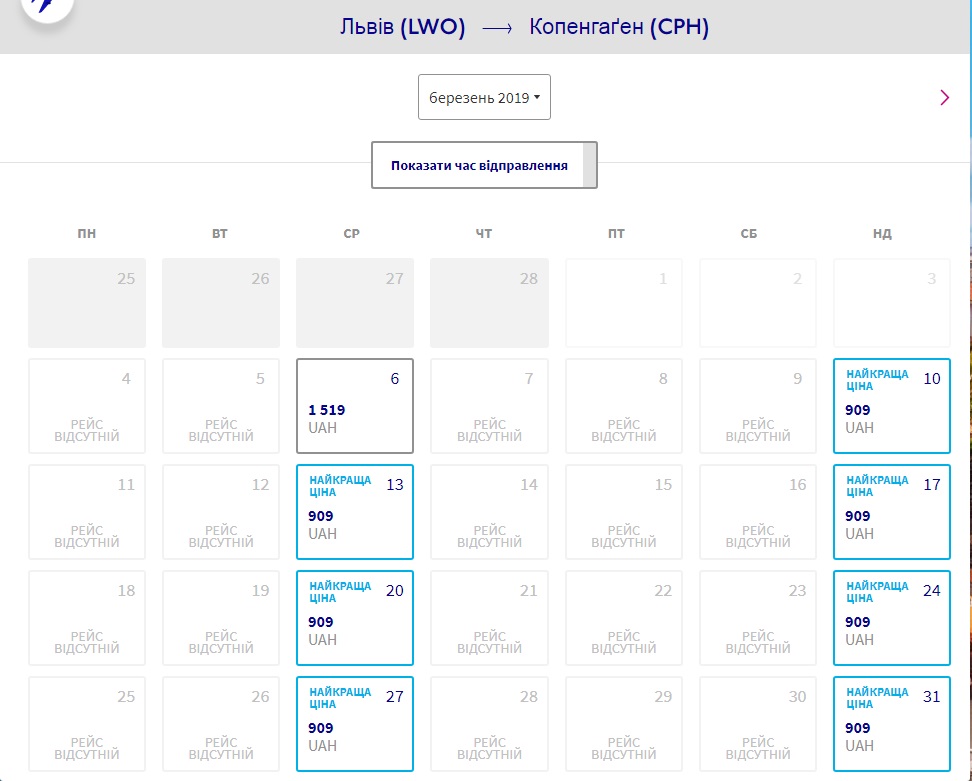This screenshot has width=972, height=781.
Task: Click the airline logo icon
Action: click(x=44, y=6)
